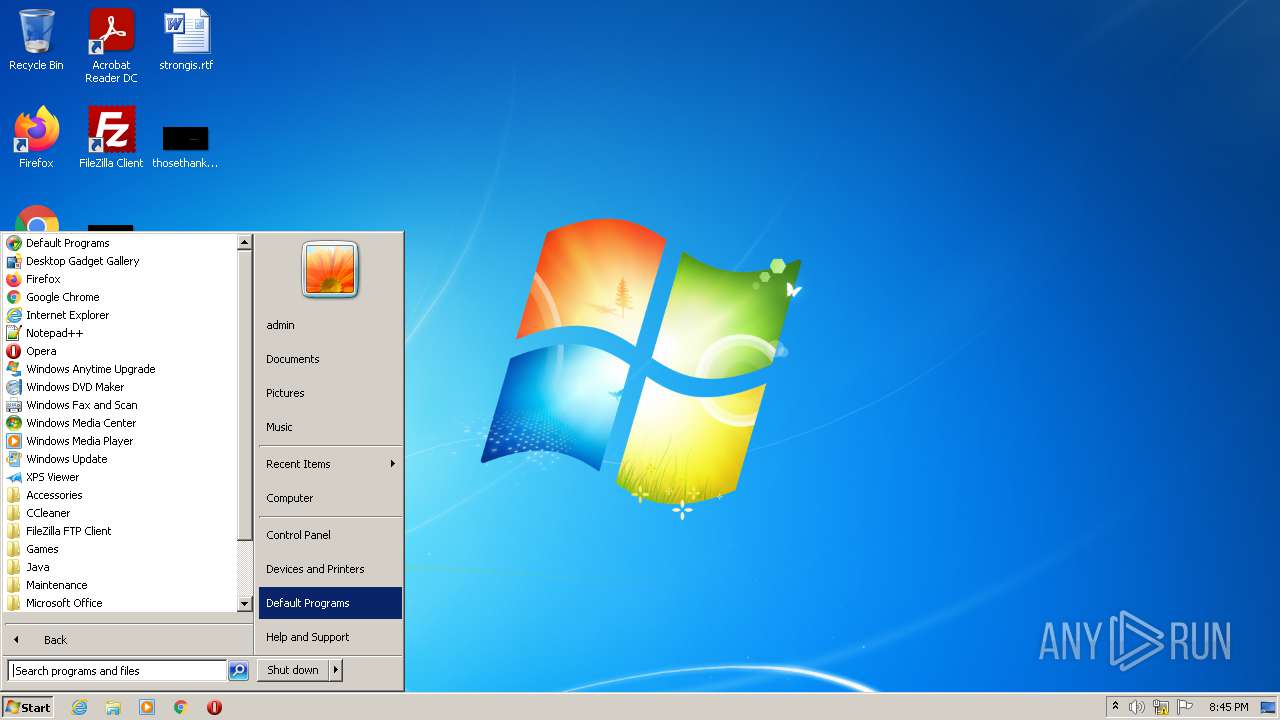
Task: Open the admin user folder
Action: tap(330, 325)
